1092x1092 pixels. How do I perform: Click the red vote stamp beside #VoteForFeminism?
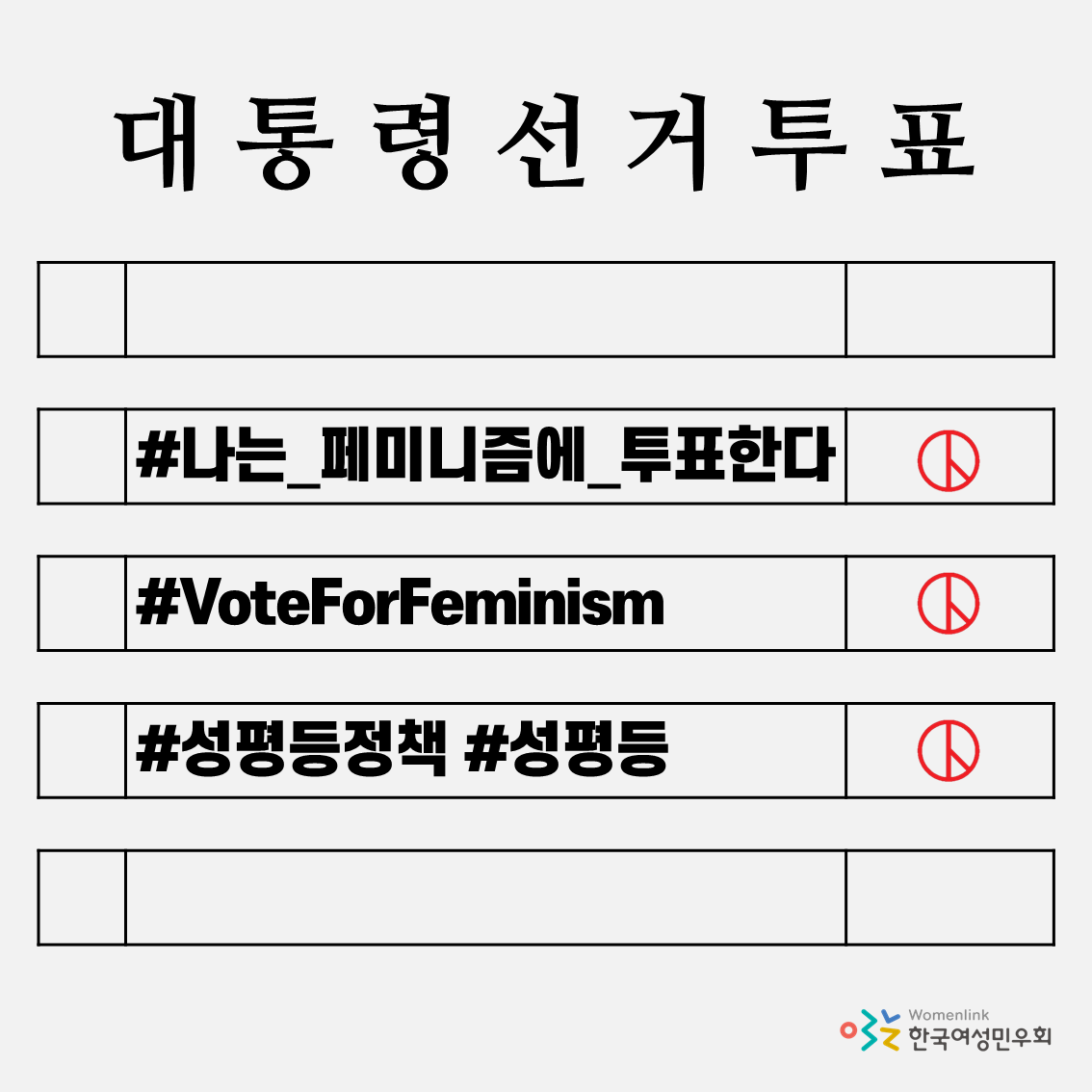pyautogui.click(x=949, y=604)
